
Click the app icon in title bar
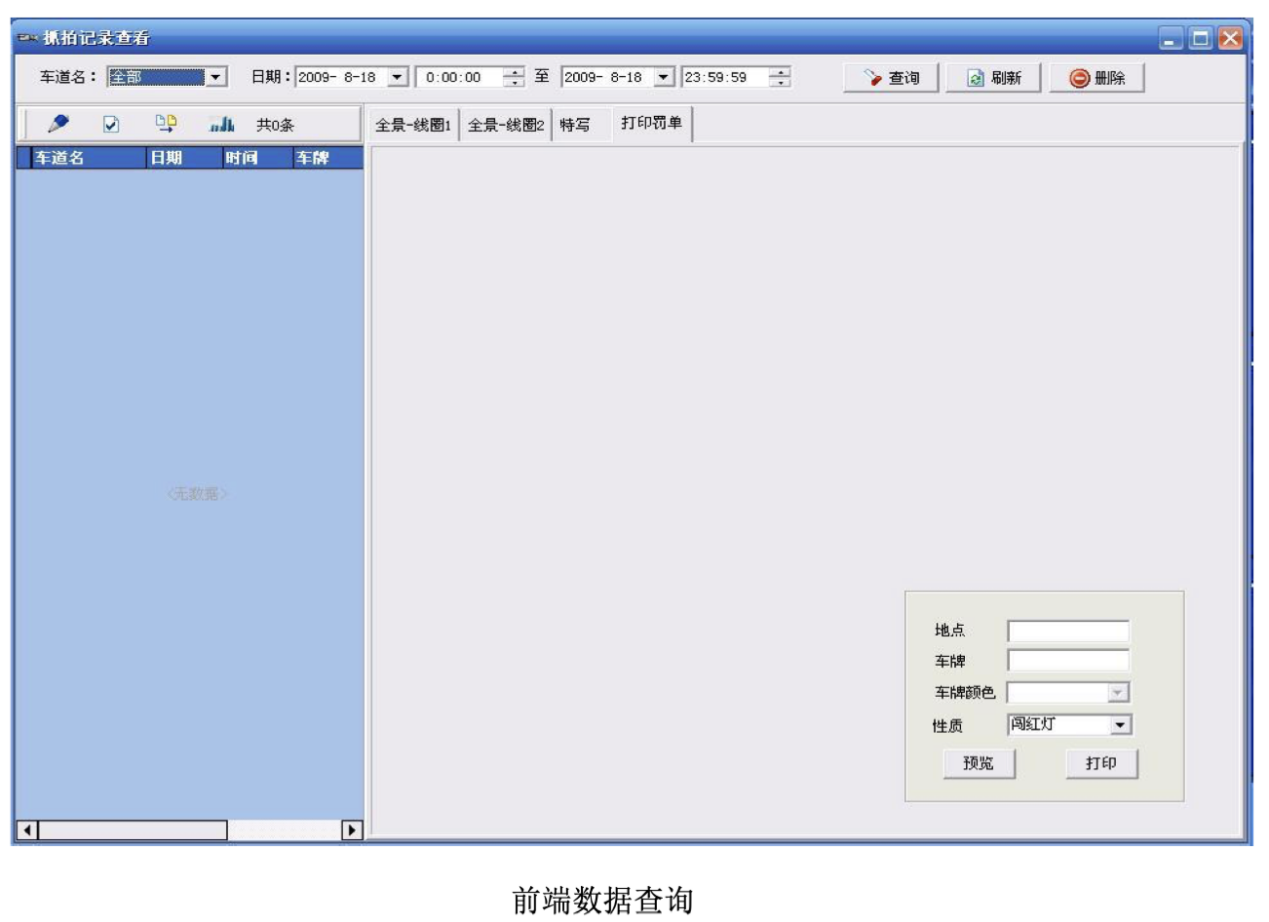(29, 40)
